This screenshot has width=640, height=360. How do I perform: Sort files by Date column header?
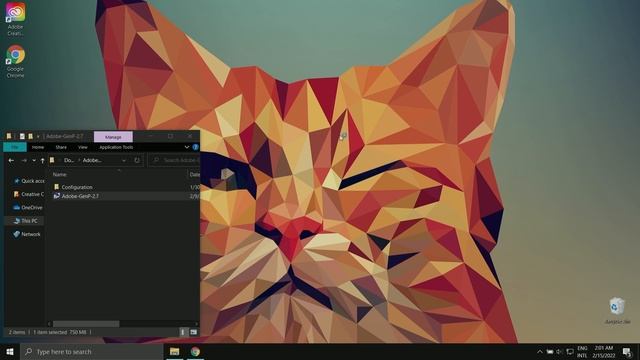[x=194, y=174]
